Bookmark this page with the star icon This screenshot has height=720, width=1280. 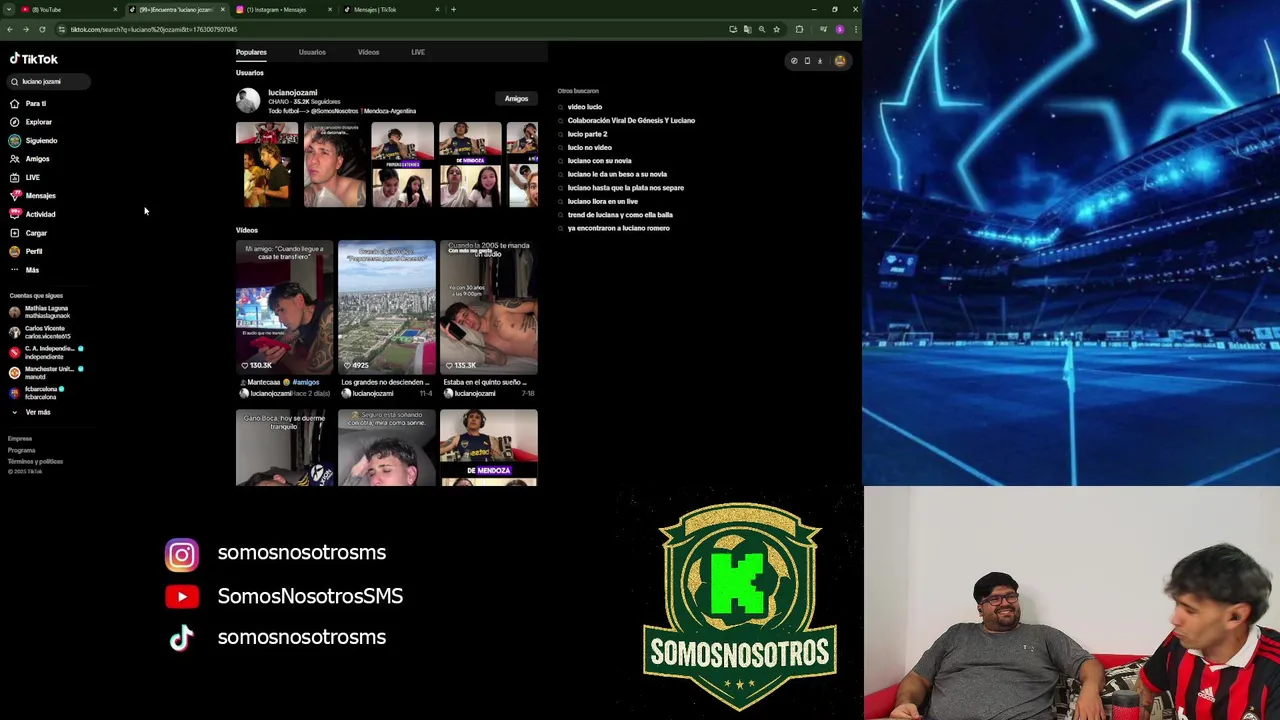click(776, 29)
